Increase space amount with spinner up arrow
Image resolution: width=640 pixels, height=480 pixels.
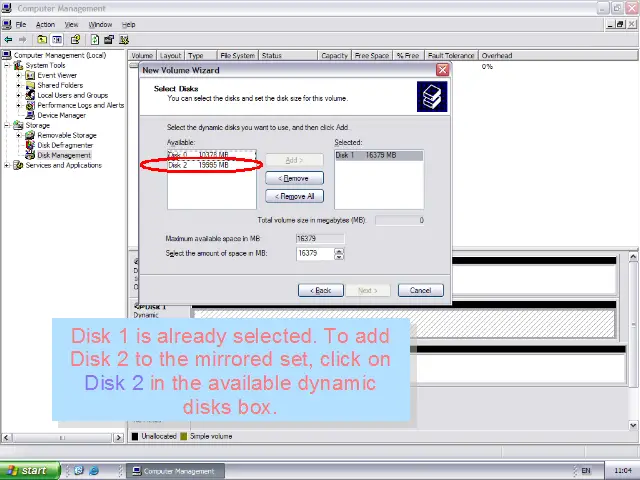pos(339,251)
